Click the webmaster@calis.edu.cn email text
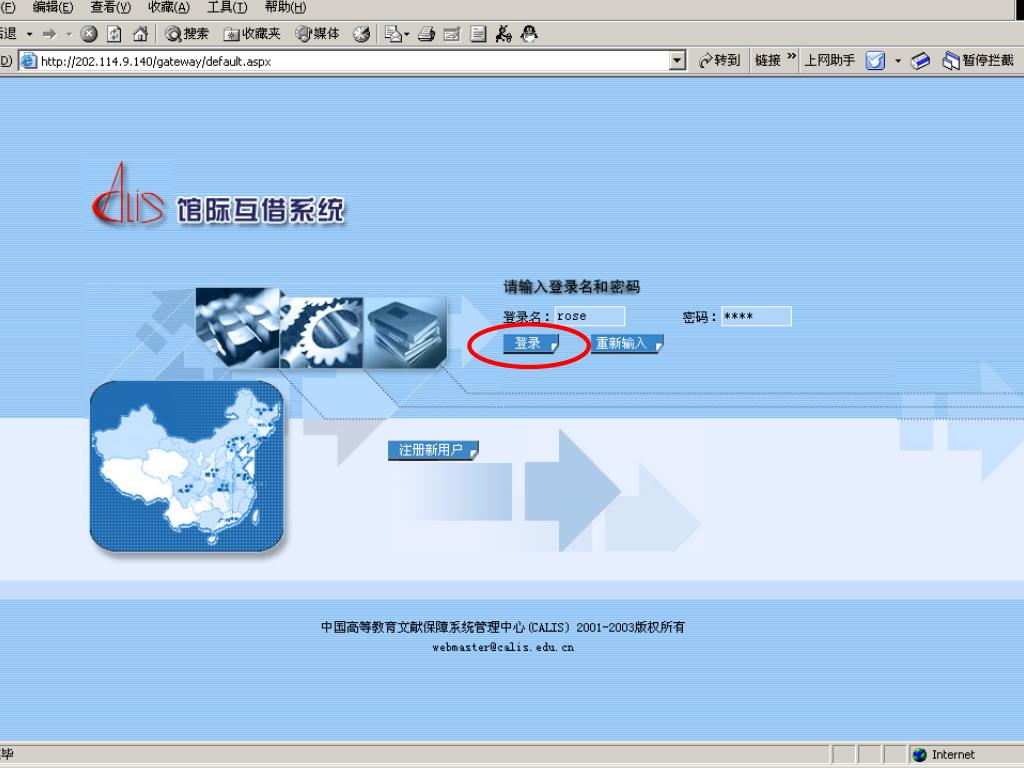1024x768 pixels. (x=503, y=647)
